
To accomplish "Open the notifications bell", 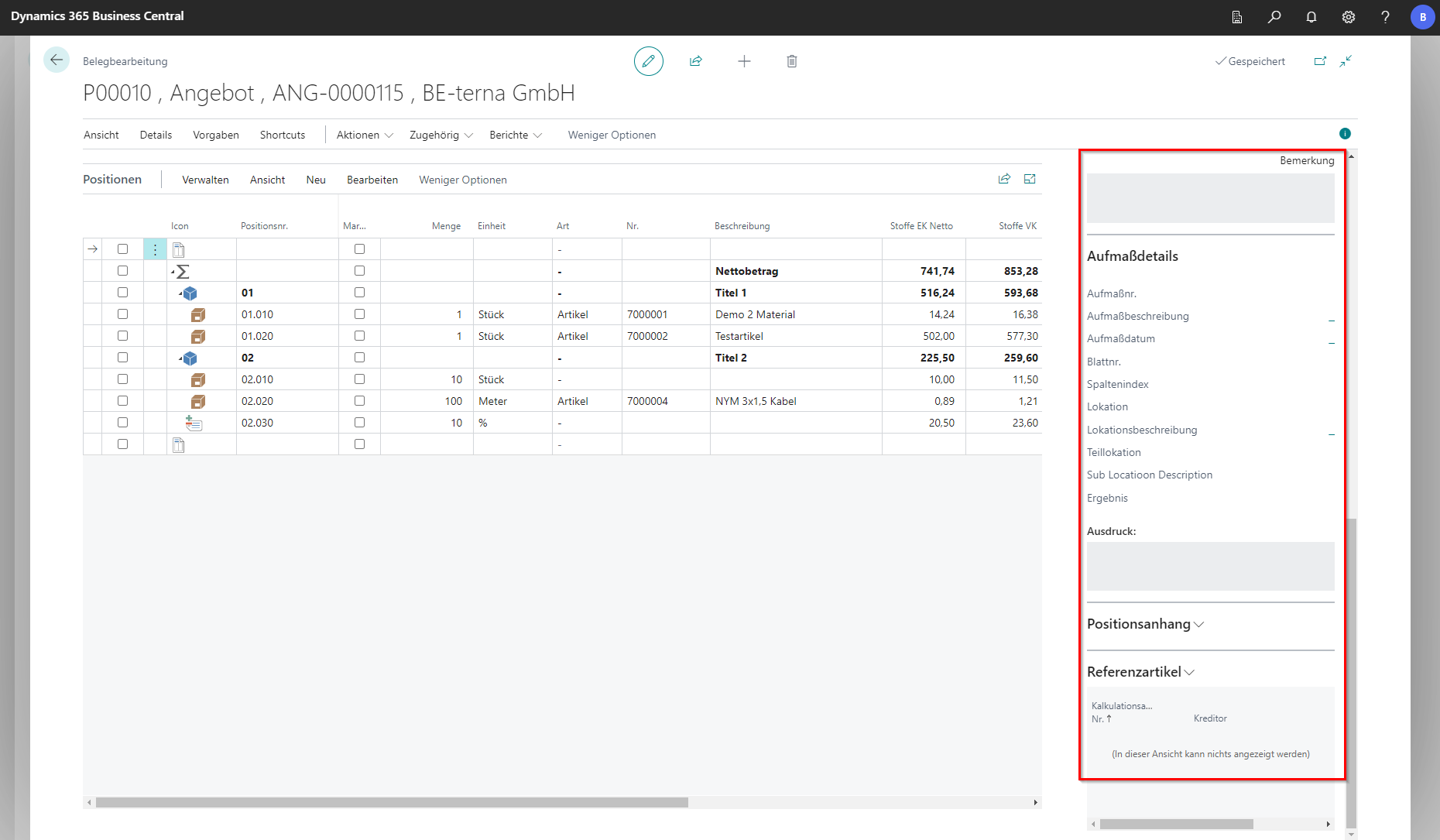I will click(x=1311, y=17).
